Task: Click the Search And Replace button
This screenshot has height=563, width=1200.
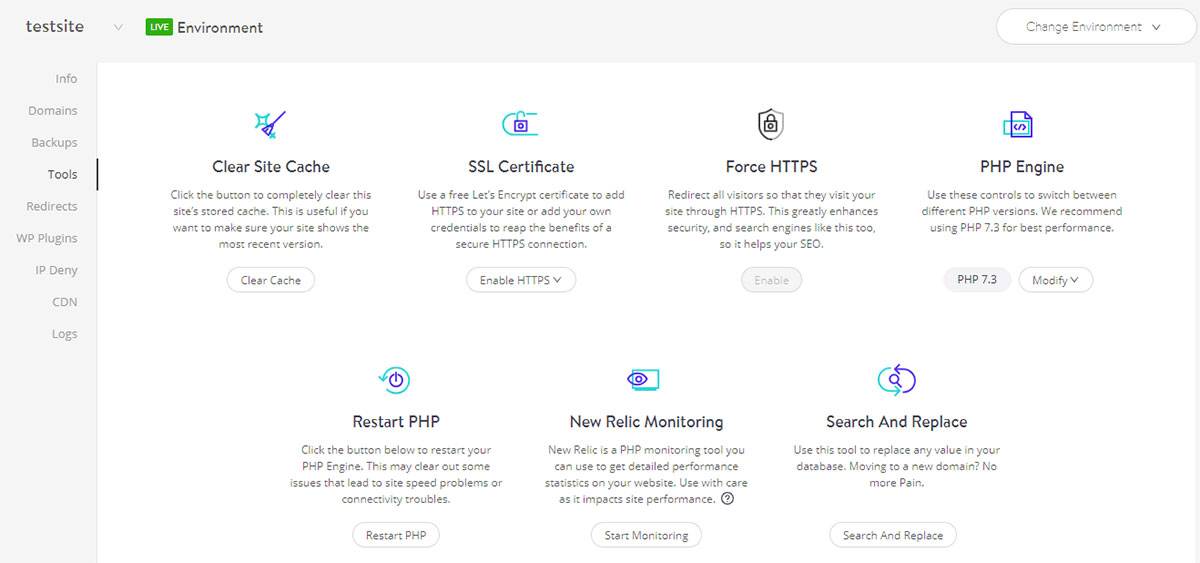Action: (x=893, y=535)
